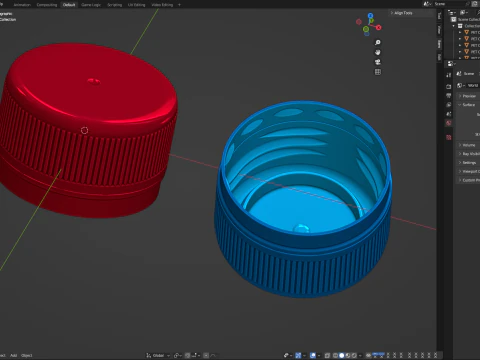
Task: Click the blue Z axis gizmo handle
Action: pyautogui.click(x=370, y=16)
